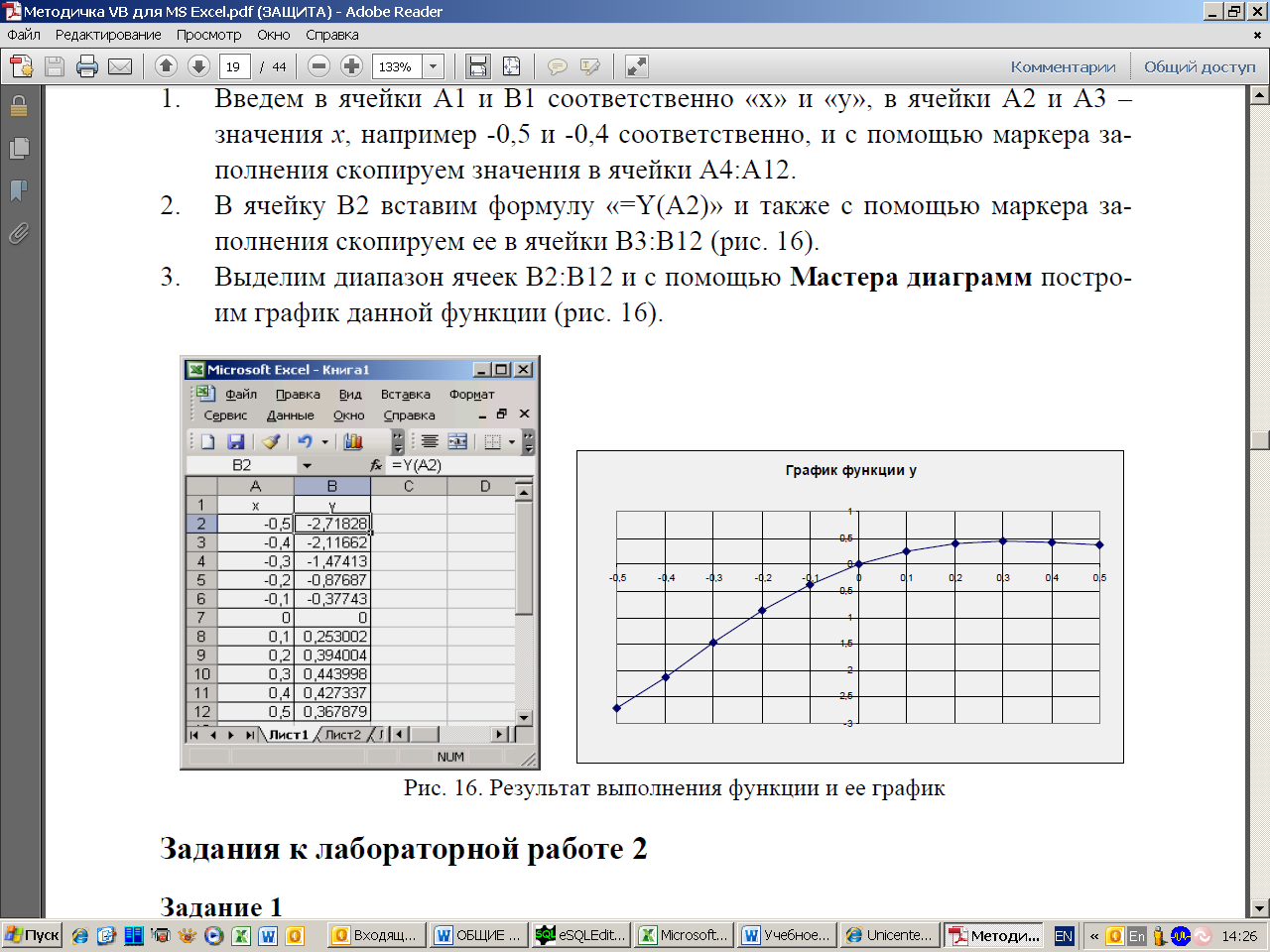
Task: Open the Bookmarks sidebar panel
Action: click(19, 190)
